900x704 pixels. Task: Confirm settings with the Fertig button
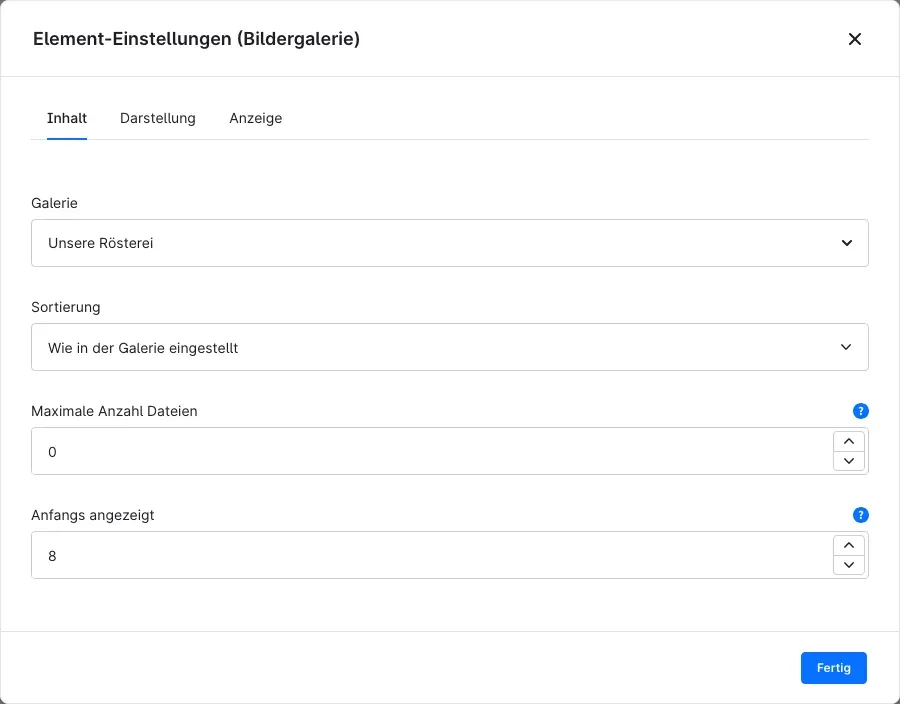(833, 668)
